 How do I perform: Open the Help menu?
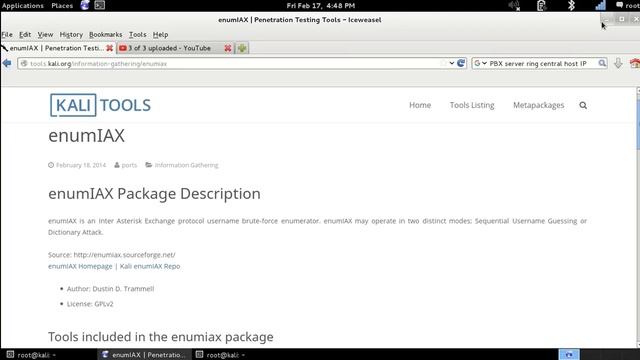click(160, 35)
